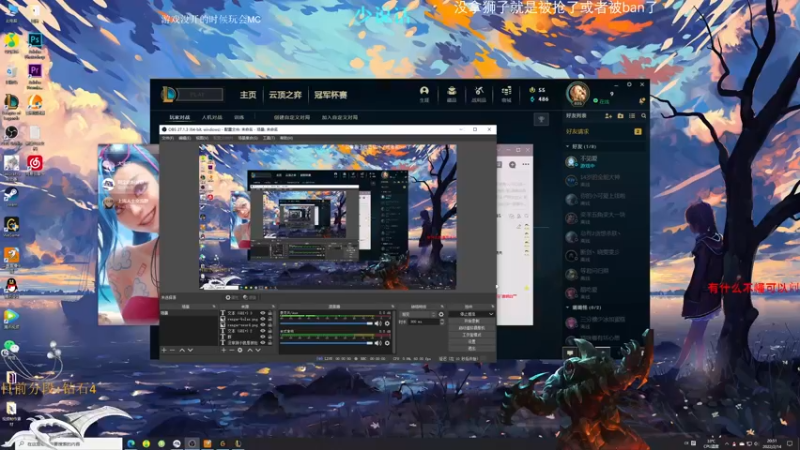Move selected source up with arrow
This screenshot has height=450, width=800.
(250, 350)
